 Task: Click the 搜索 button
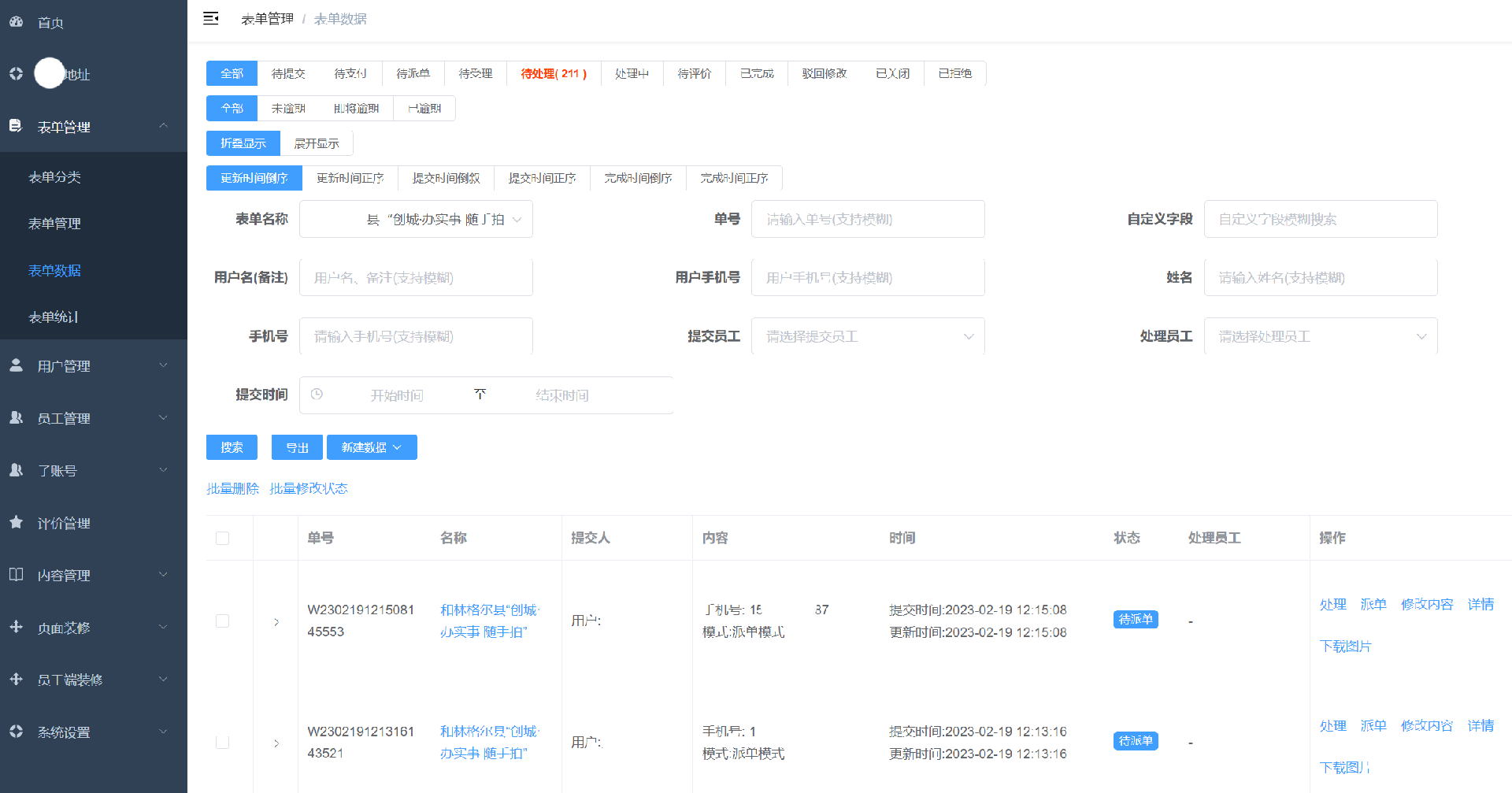click(x=232, y=447)
